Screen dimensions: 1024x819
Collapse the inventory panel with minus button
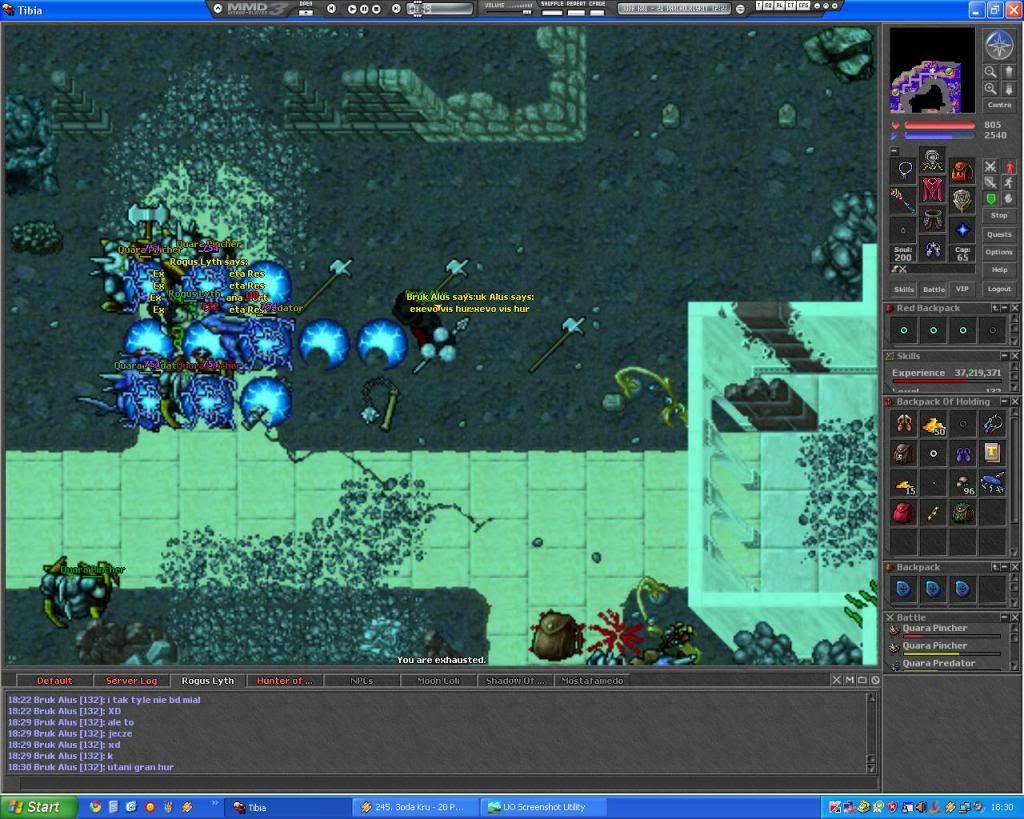point(894,151)
